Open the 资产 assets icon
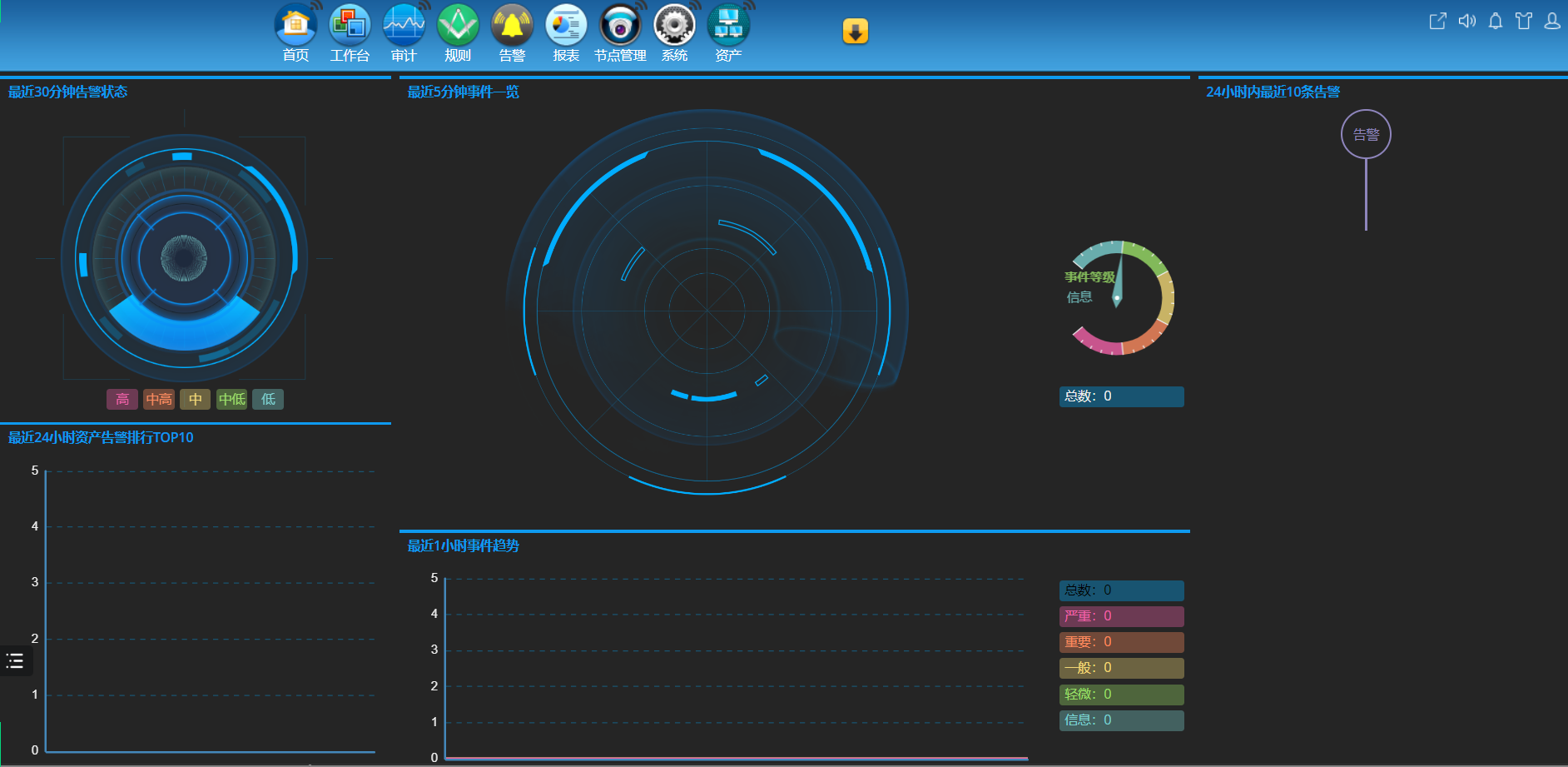Image resolution: width=1568 pixels, height=767 pixels. [728, 25]
